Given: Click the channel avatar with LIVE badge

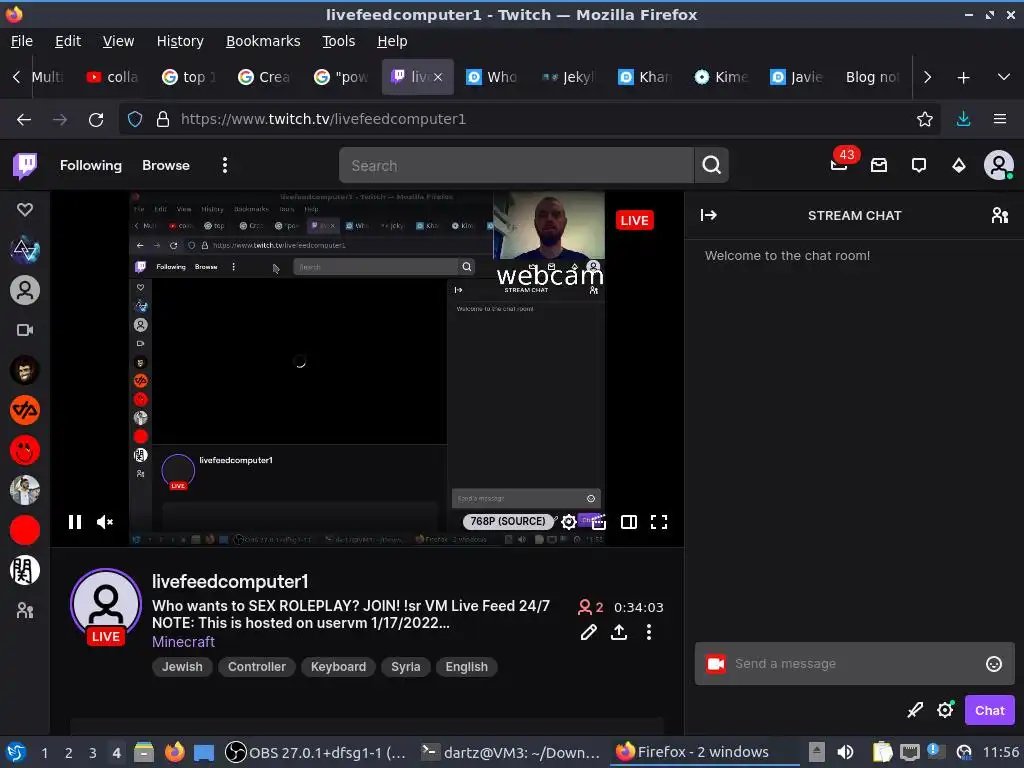Looking at the screenshot, I should coord(106,606).
